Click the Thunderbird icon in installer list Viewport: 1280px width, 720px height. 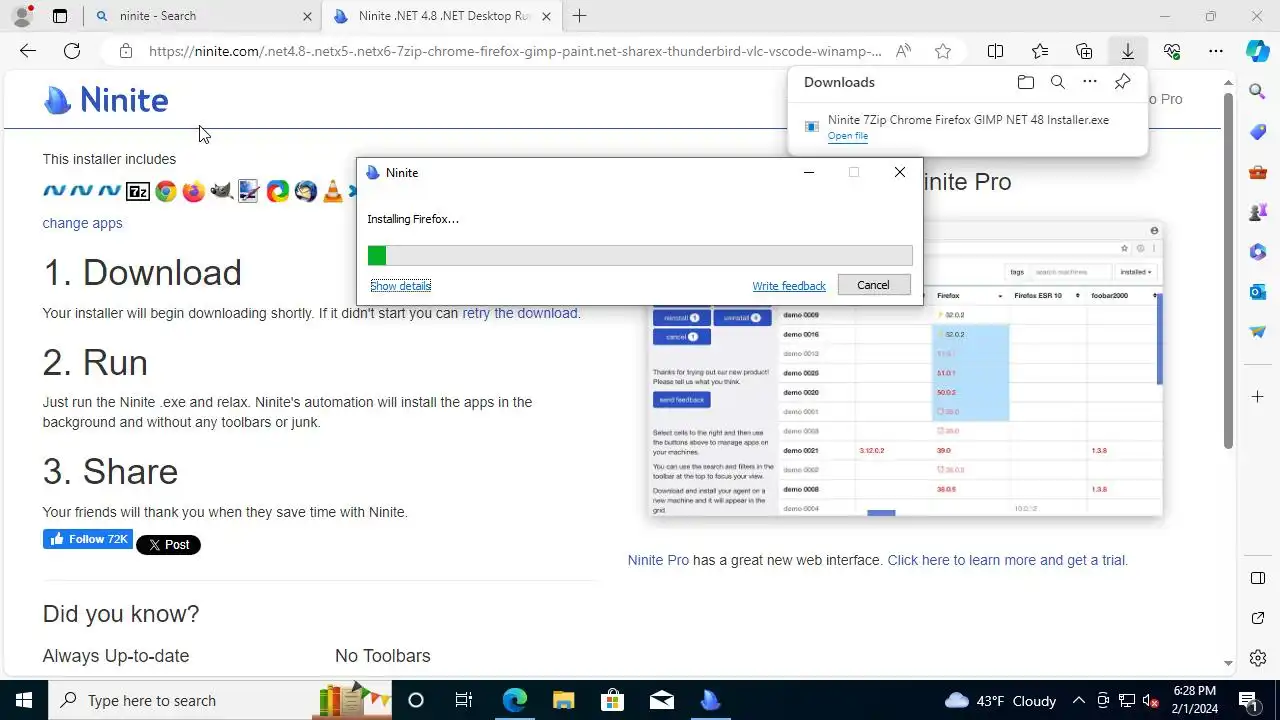(305, 191)
